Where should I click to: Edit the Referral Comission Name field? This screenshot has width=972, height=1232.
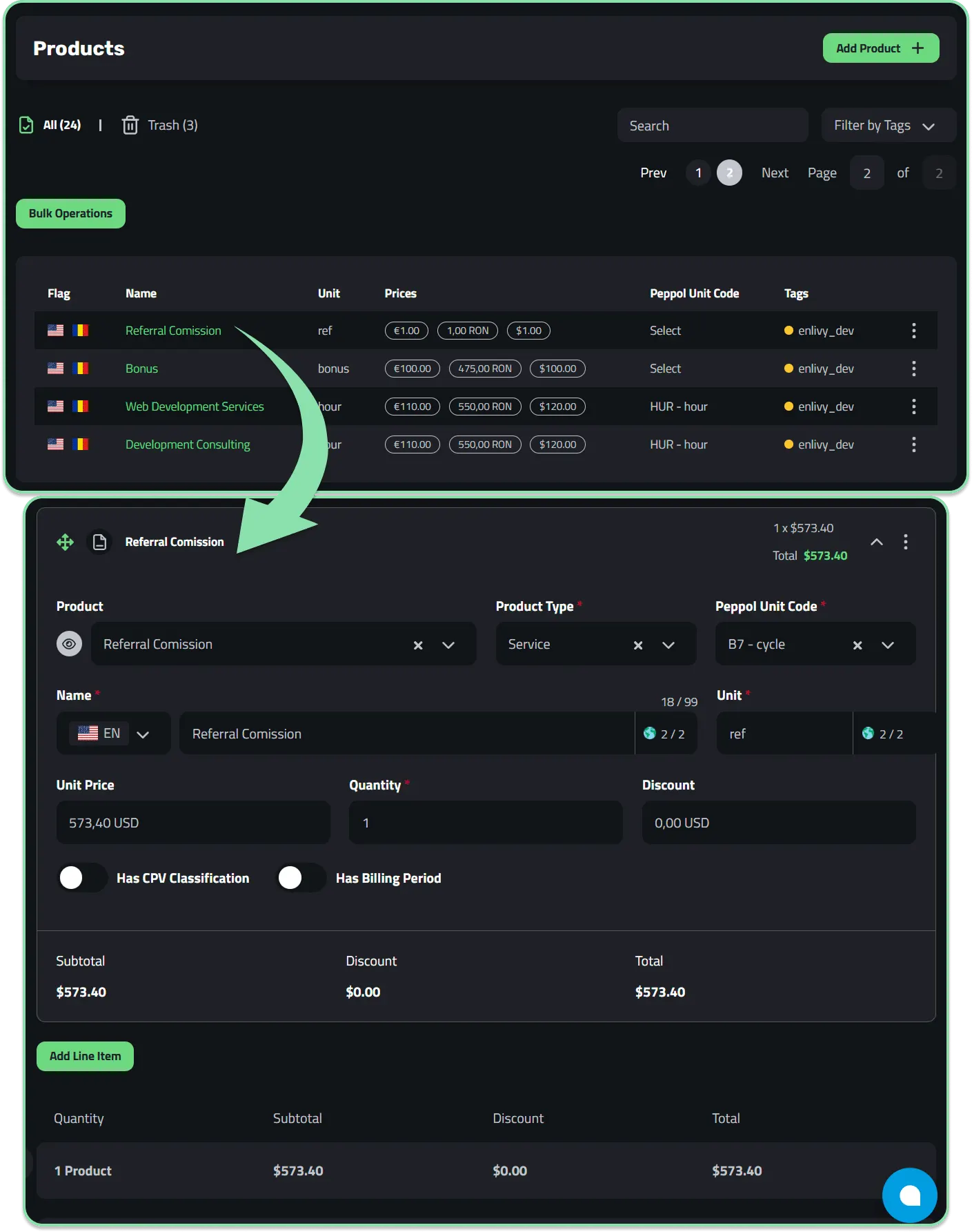[407, 733]
